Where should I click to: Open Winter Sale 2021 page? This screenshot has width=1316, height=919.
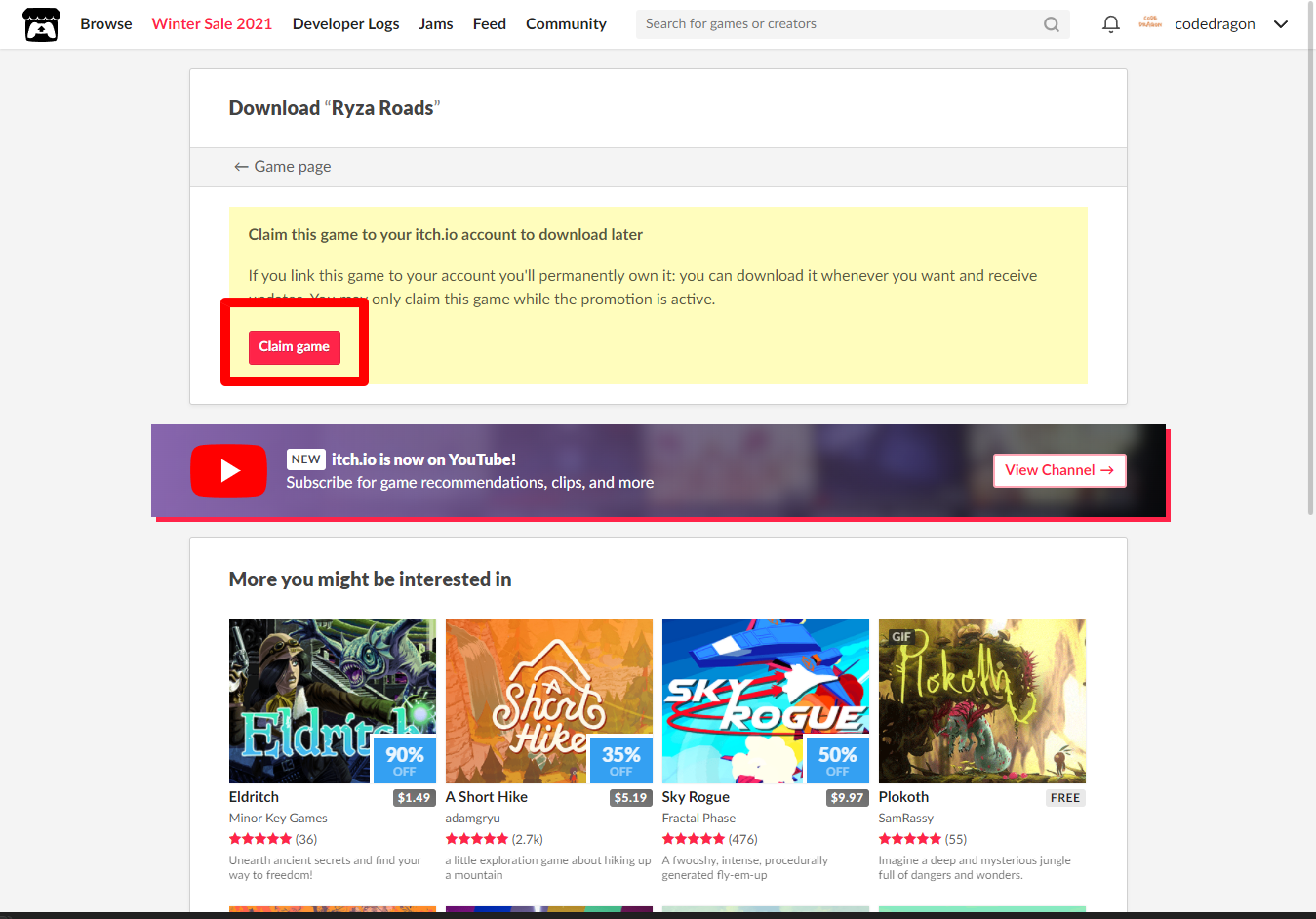click(x=212, y=23)
